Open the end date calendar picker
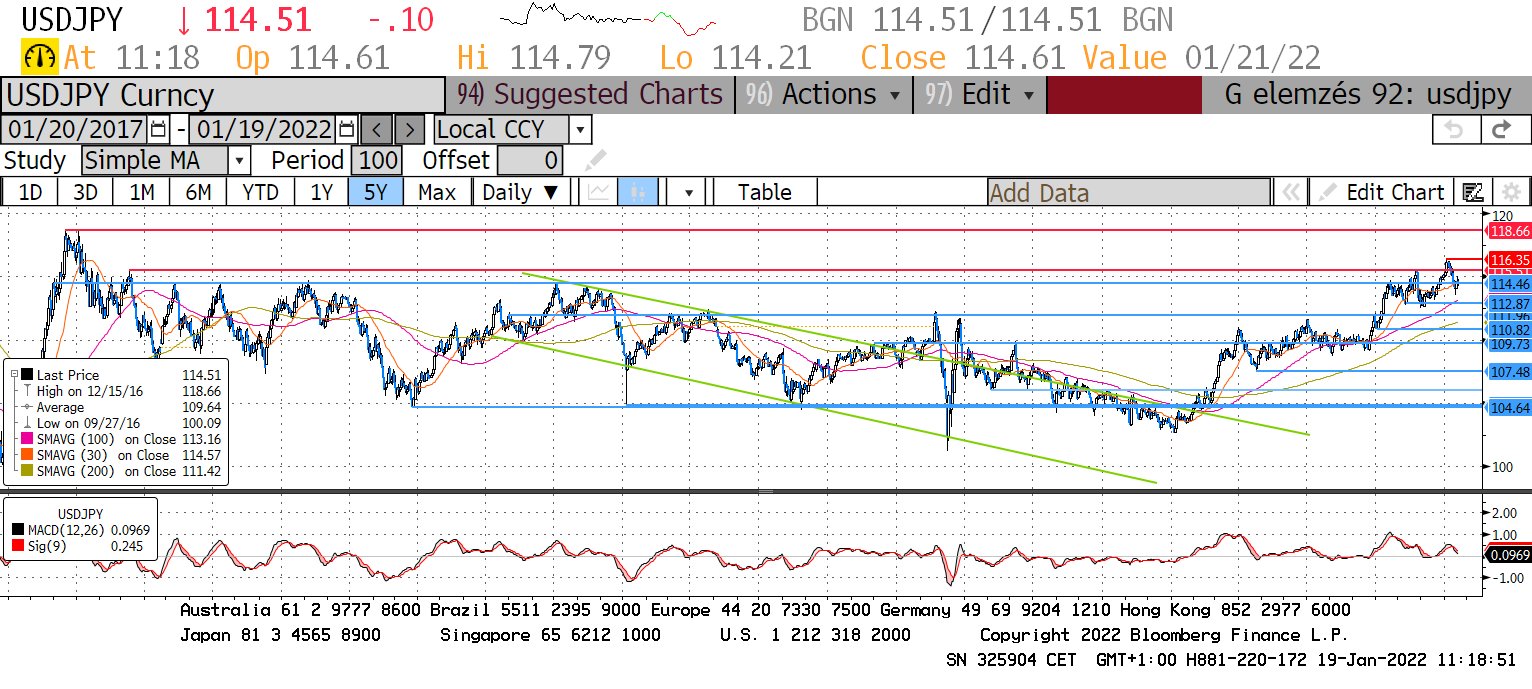1532x689 pixels. coord(346,129)
